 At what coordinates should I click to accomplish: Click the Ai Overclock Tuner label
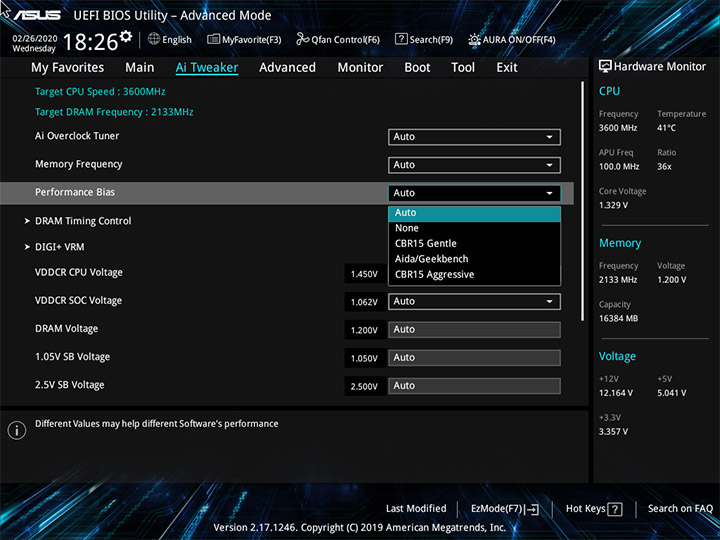point(77,136)
